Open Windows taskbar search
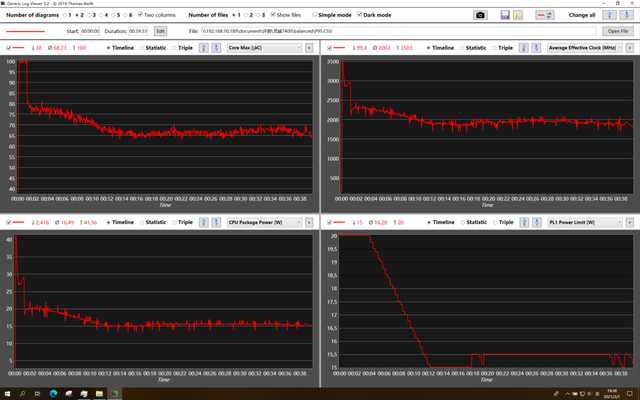Screen dimensions: 640x400 (22, 393)
